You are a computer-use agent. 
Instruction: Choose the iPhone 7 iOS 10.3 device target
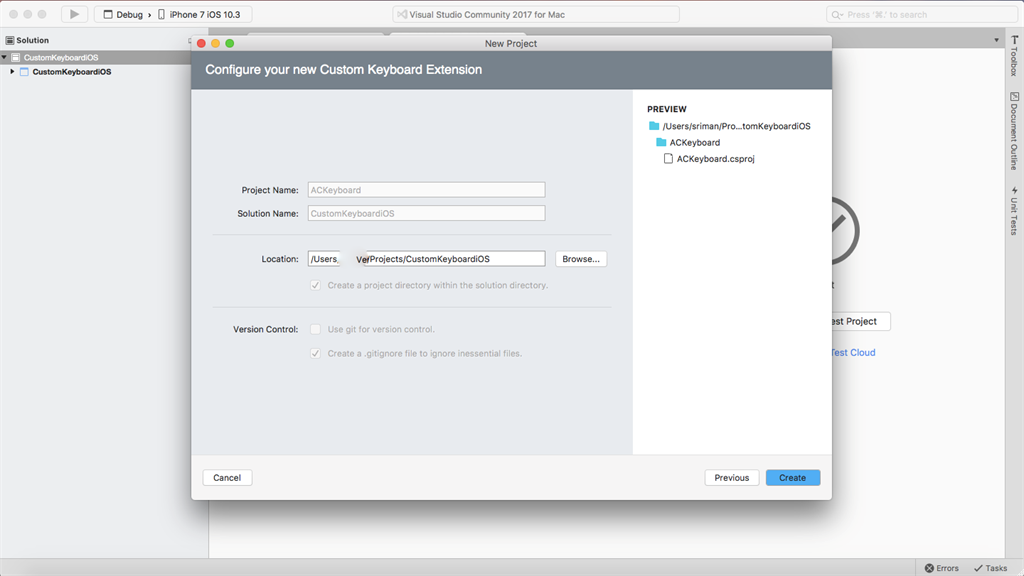(204, 15)
